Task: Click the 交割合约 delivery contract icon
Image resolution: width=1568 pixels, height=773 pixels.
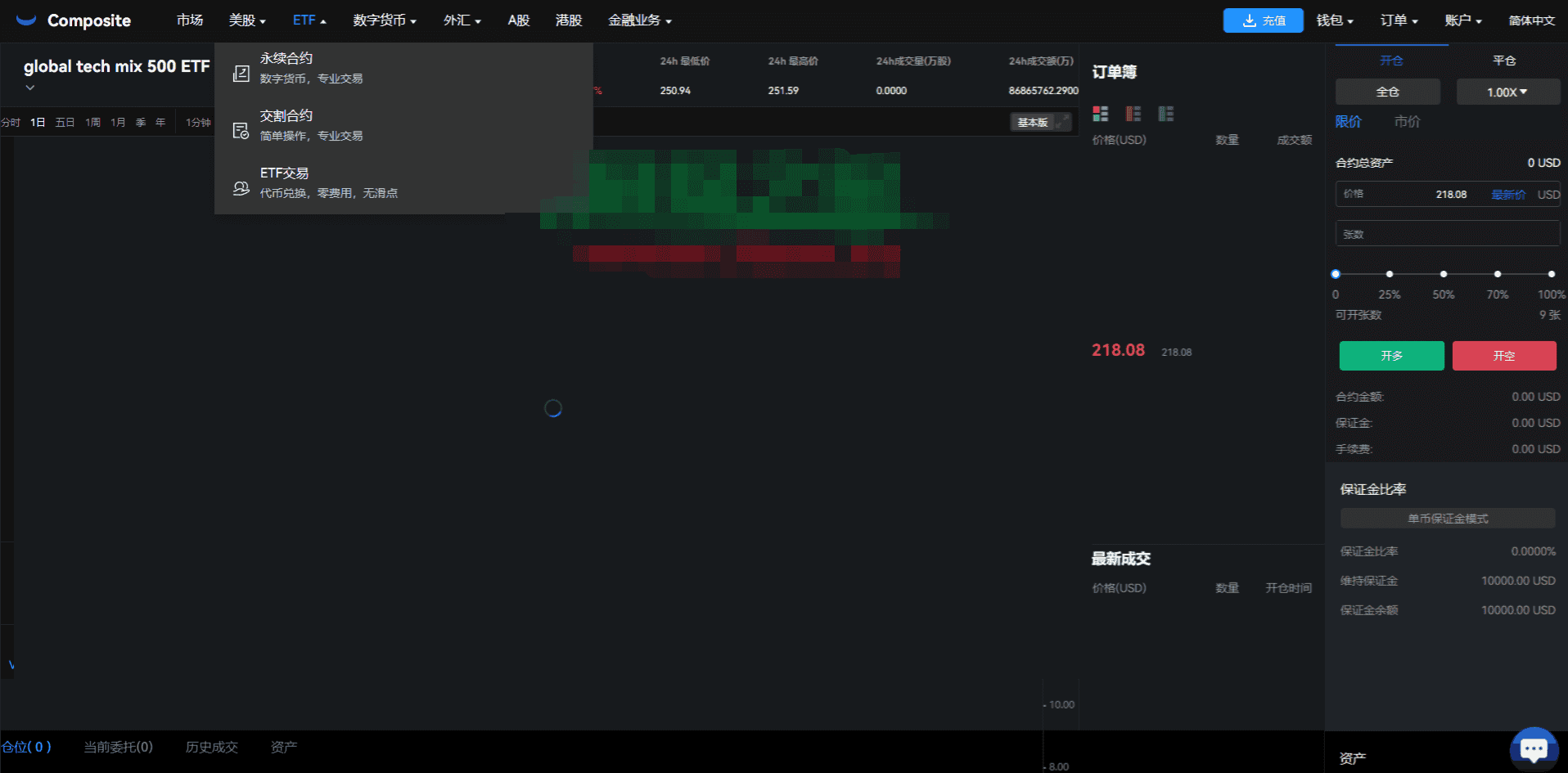Action: coord(241,131)
